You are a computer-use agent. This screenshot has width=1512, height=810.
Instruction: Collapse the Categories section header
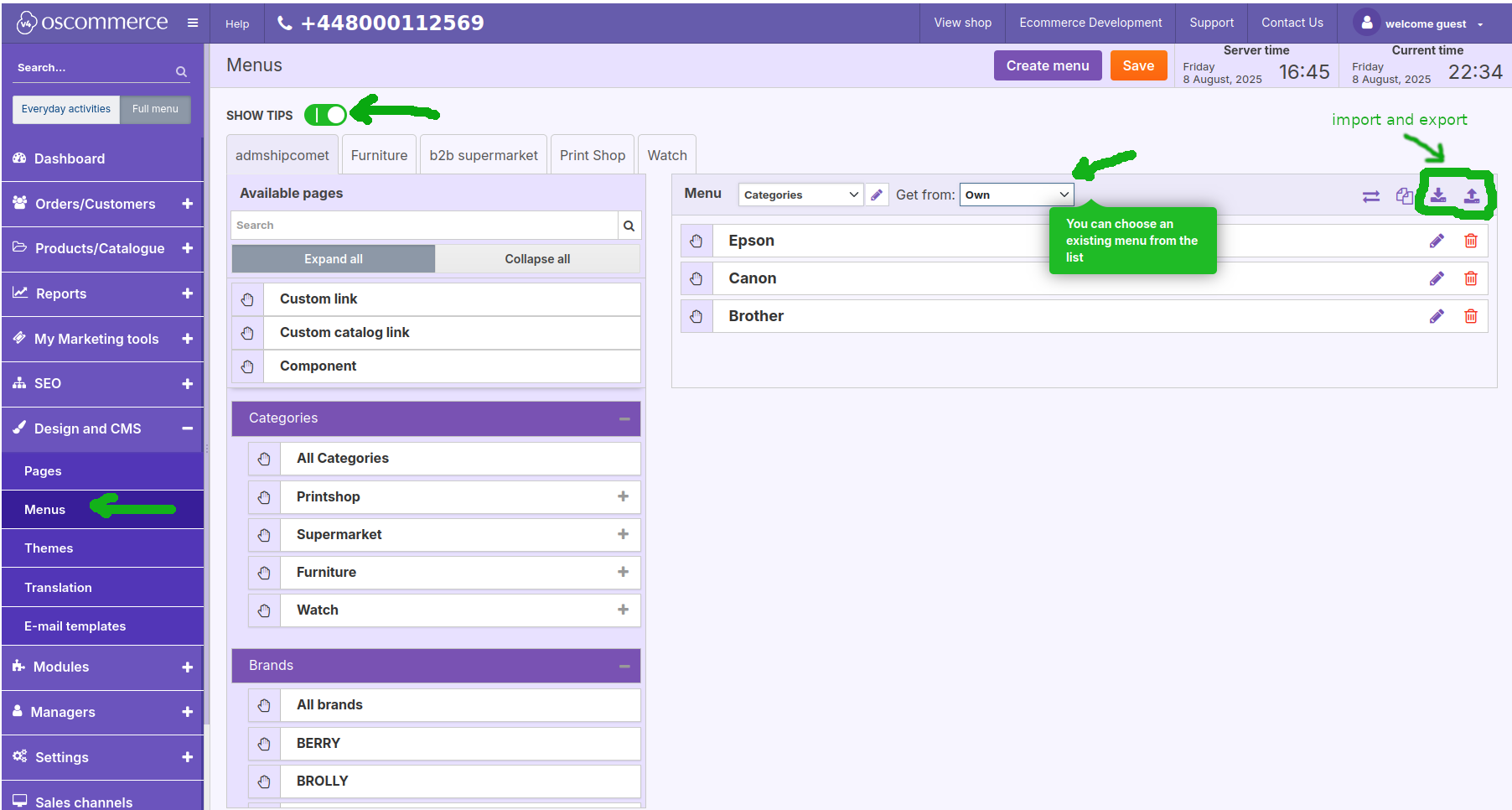624,418
